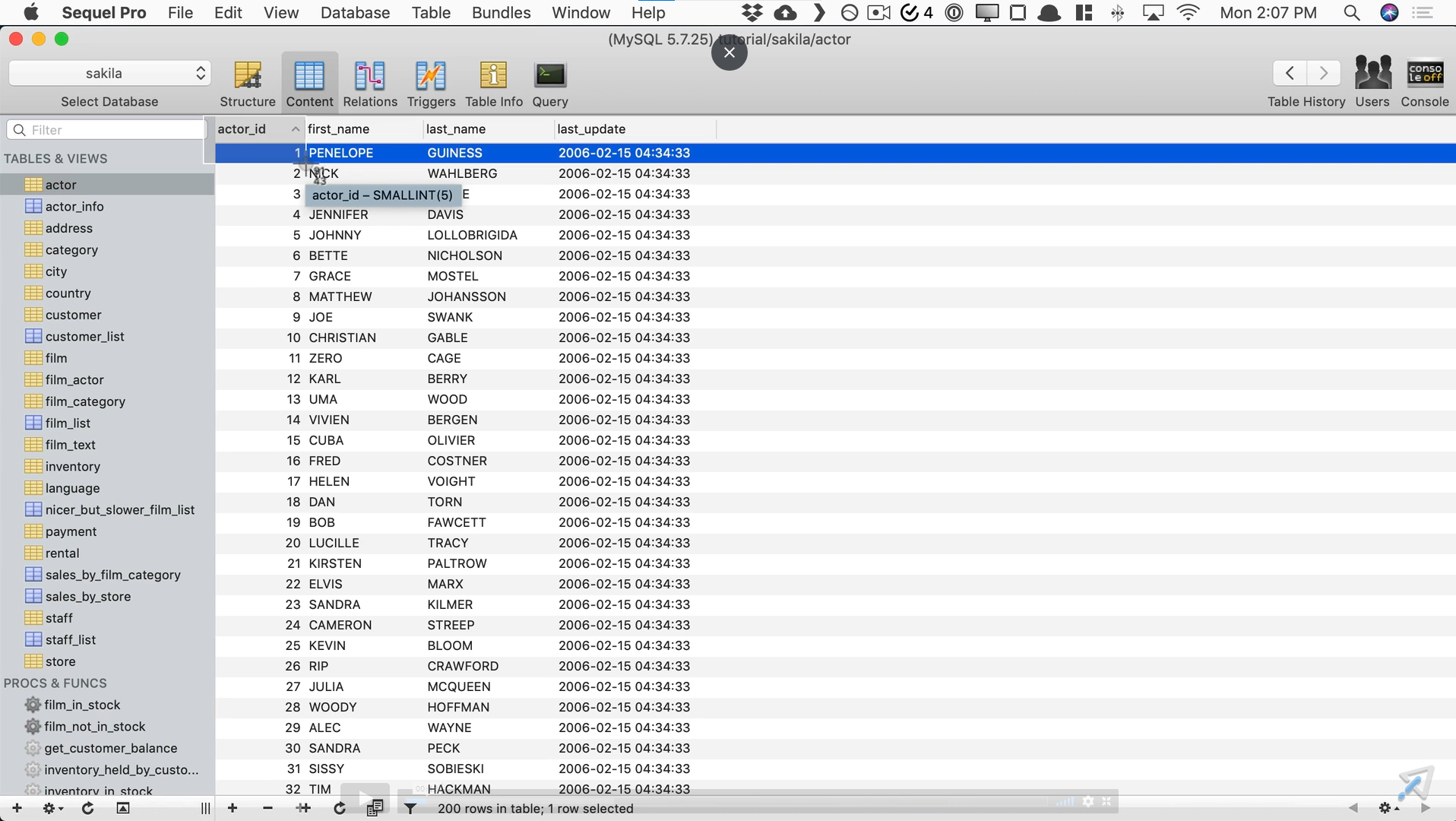This screenshot has width=1456, height=821.
Task: Reload the actor table contents
Action: [x=339, y=808]
